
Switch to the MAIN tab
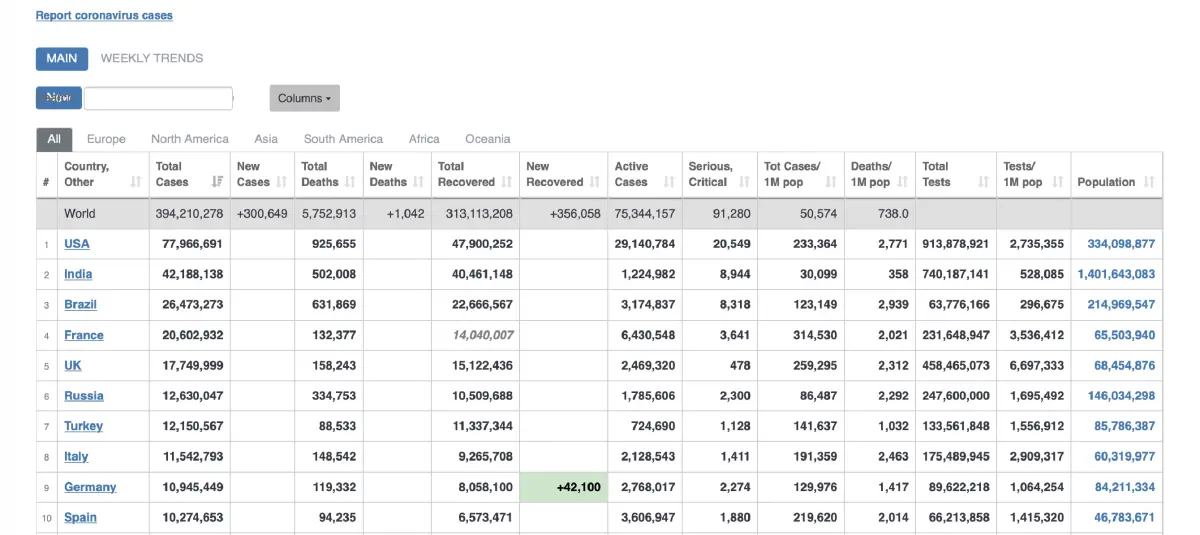click(61, 58)
